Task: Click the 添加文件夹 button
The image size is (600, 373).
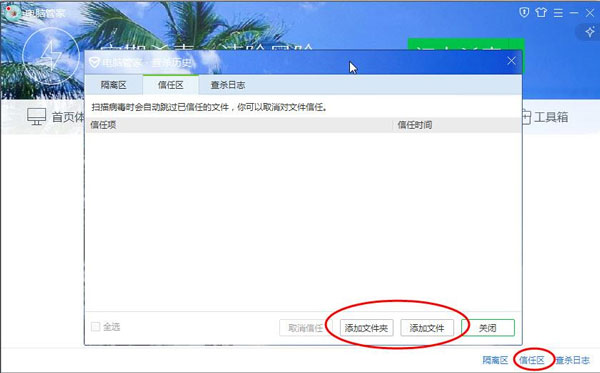Action: click(x=367, y=328)
